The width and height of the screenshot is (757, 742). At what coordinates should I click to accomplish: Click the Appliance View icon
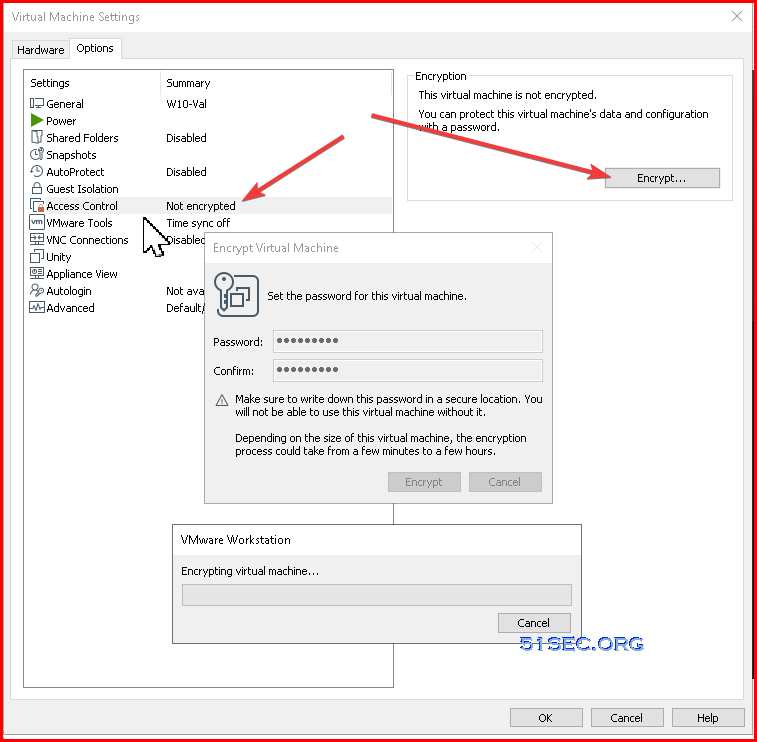(37, 273)
